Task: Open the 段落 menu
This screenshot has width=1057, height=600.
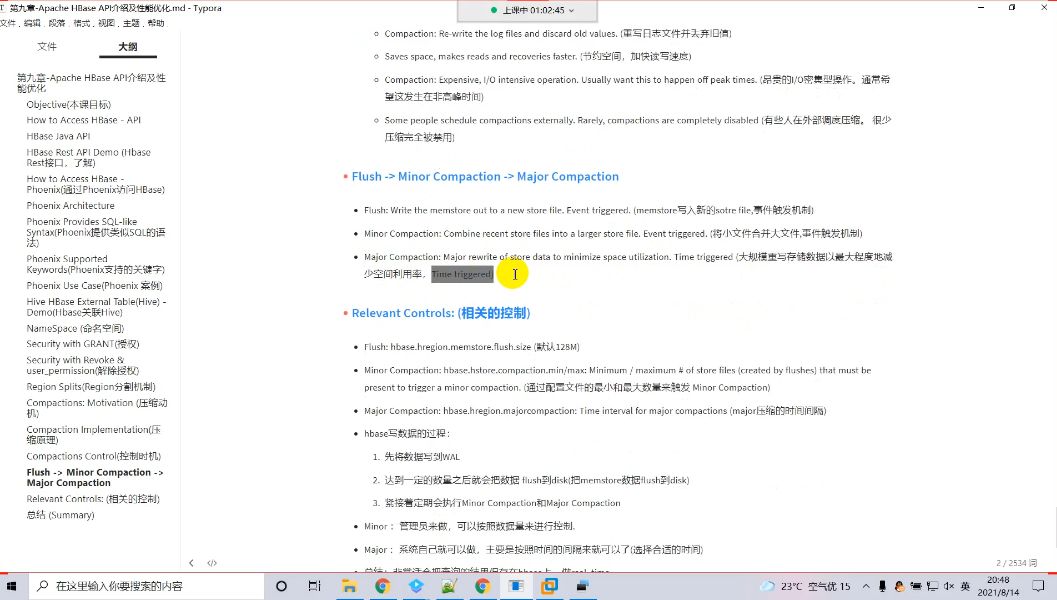Action: (x=57, y=23)
